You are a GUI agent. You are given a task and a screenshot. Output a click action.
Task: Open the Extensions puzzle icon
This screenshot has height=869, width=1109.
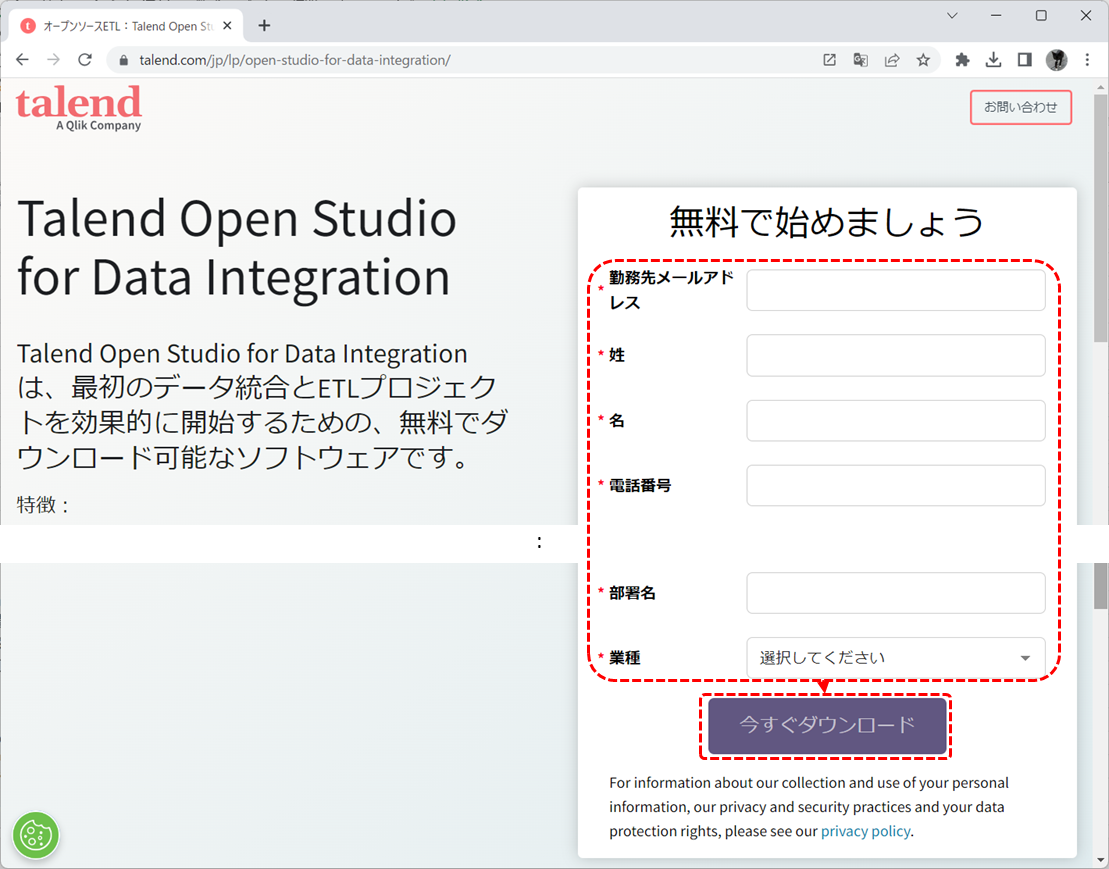962,60
